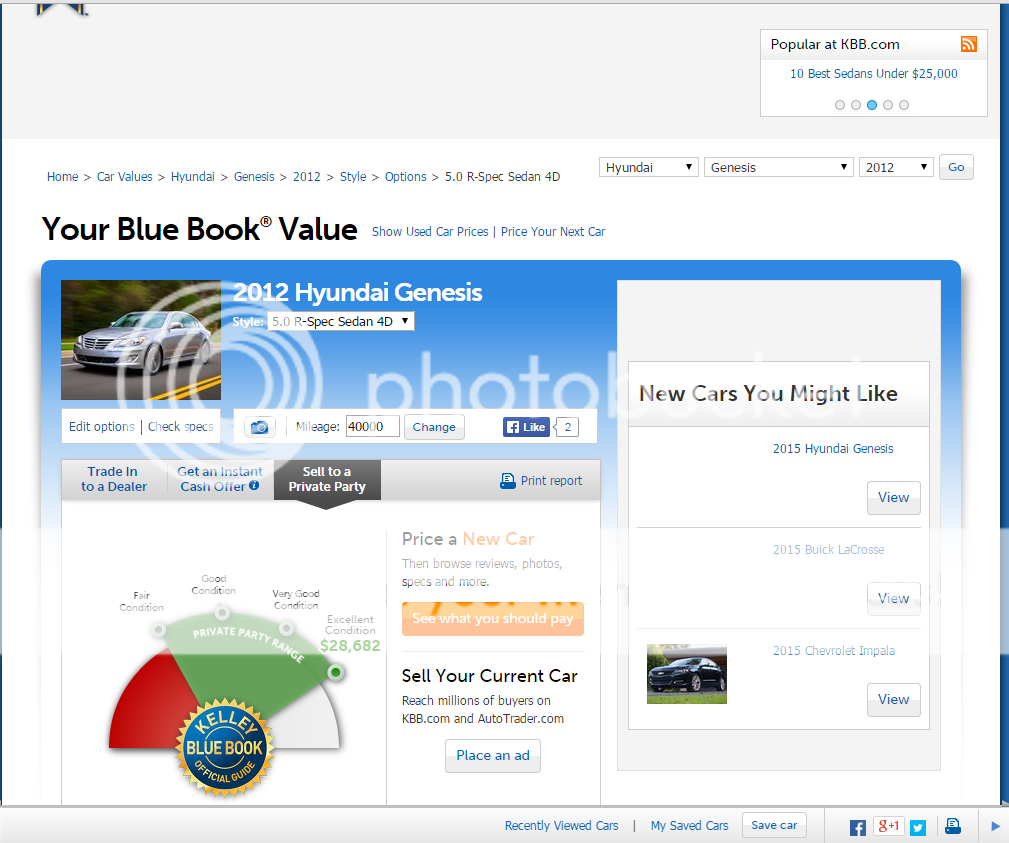Switch to Get an Instant Cash Offer tab
1009x843 pixels.
pos(219,479)
